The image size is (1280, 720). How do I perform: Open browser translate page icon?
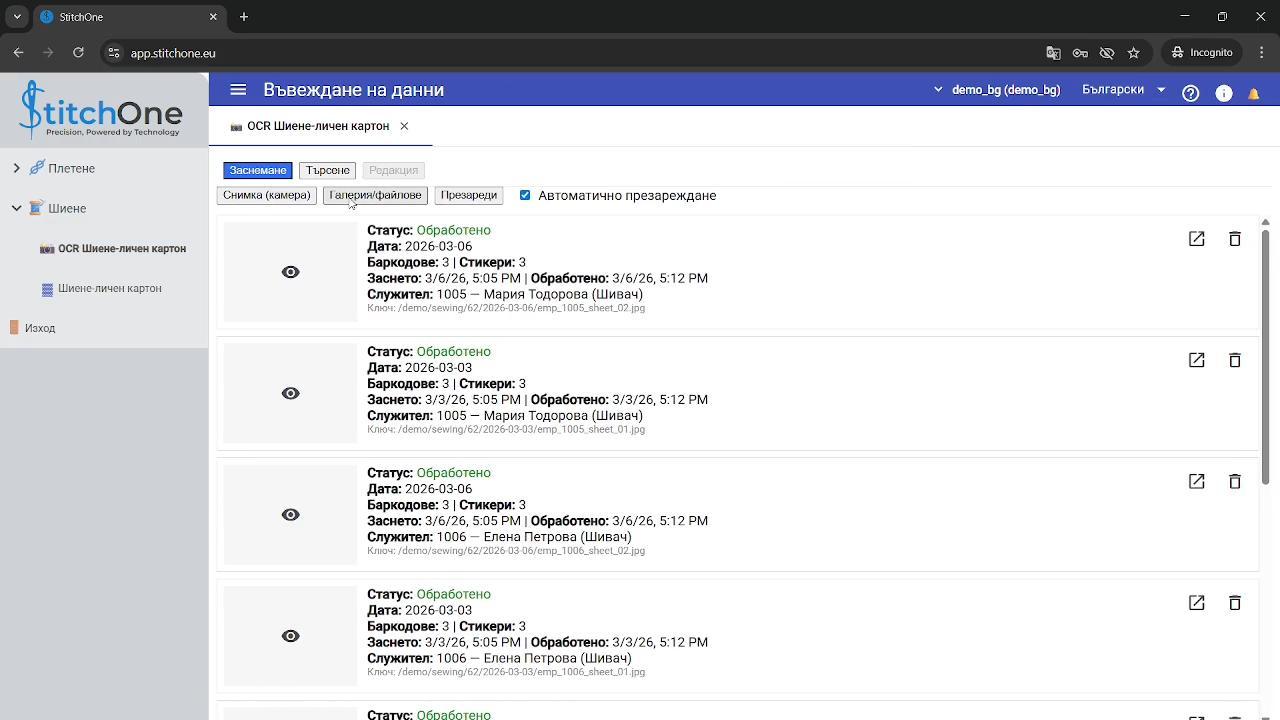(1053, 53)
